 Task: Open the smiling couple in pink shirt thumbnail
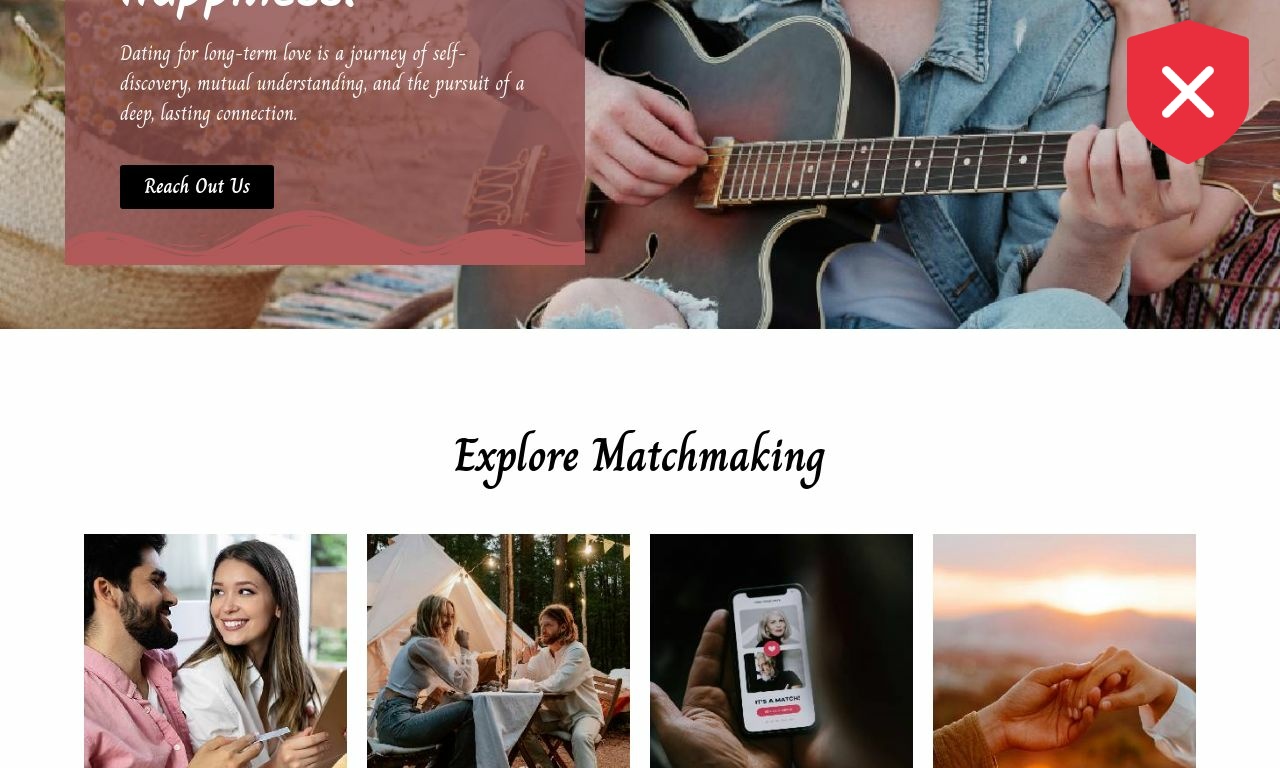click(215, 651)
